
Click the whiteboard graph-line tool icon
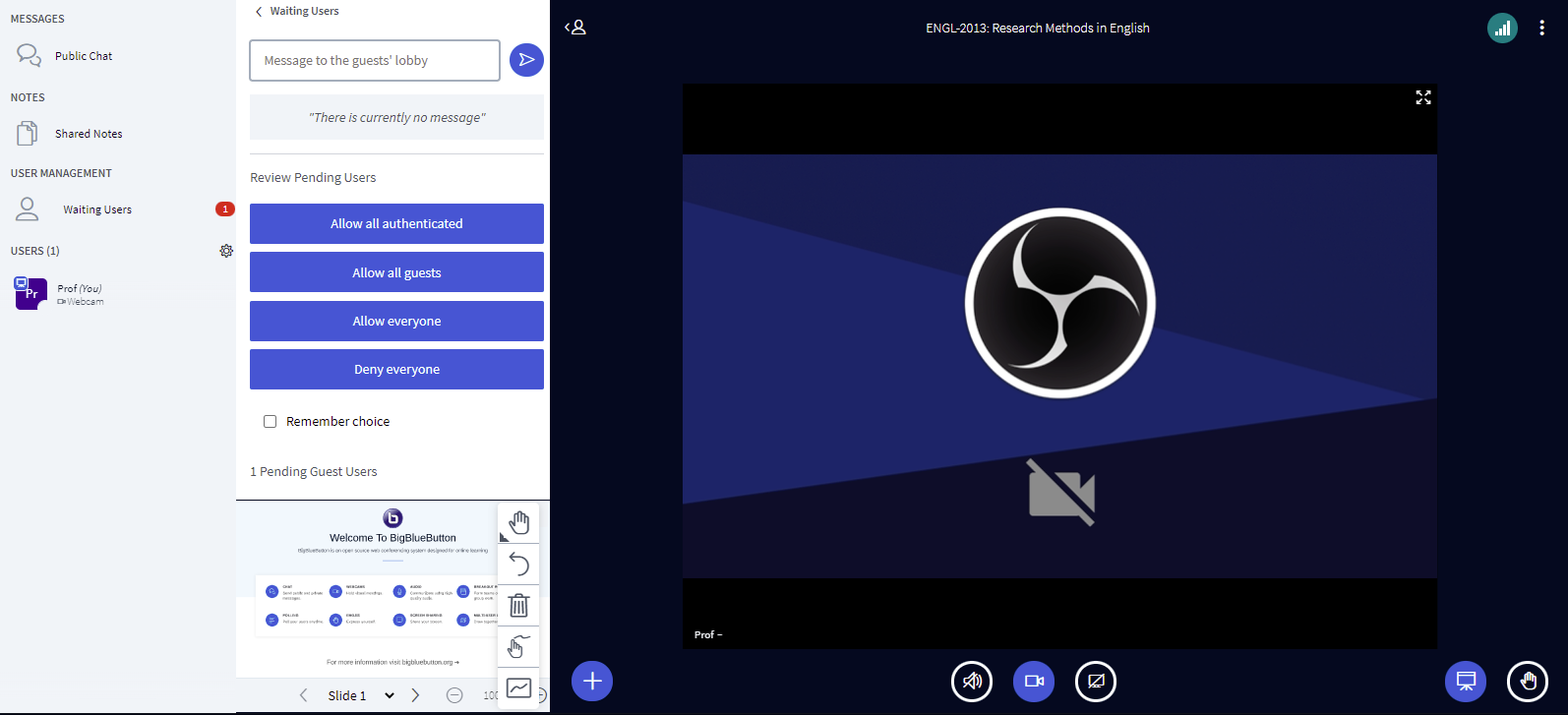pos(518,687)
